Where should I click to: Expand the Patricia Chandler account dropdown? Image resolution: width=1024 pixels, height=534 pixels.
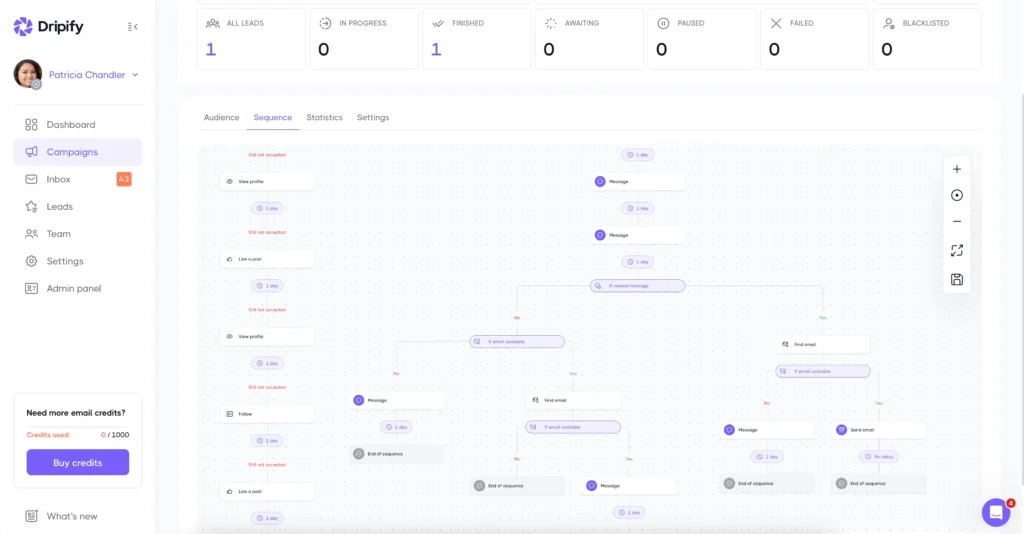click(x=135, y=75)
